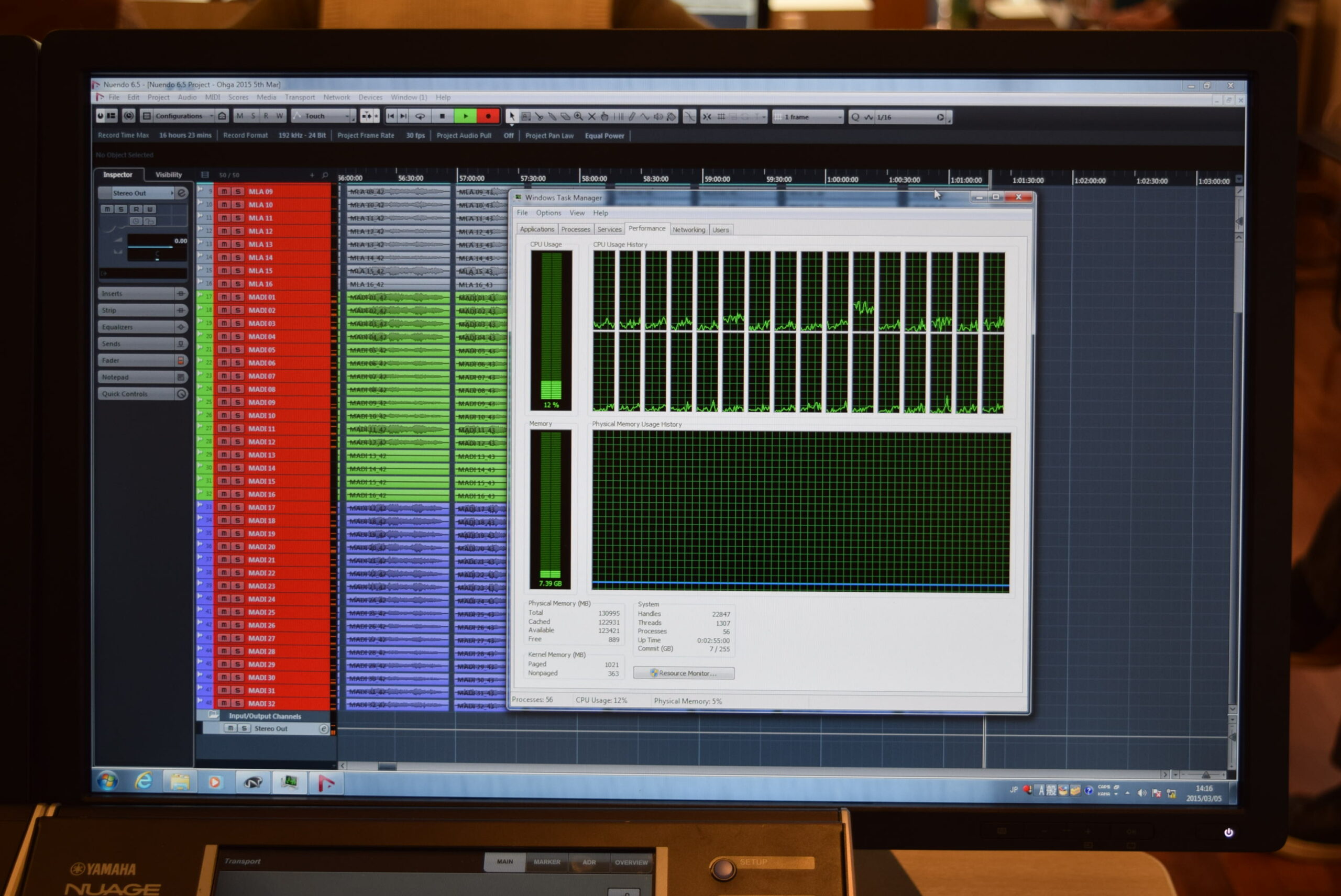Click the green Play button
Viewport: 1341px width, 896px height.
pos(465,116)
